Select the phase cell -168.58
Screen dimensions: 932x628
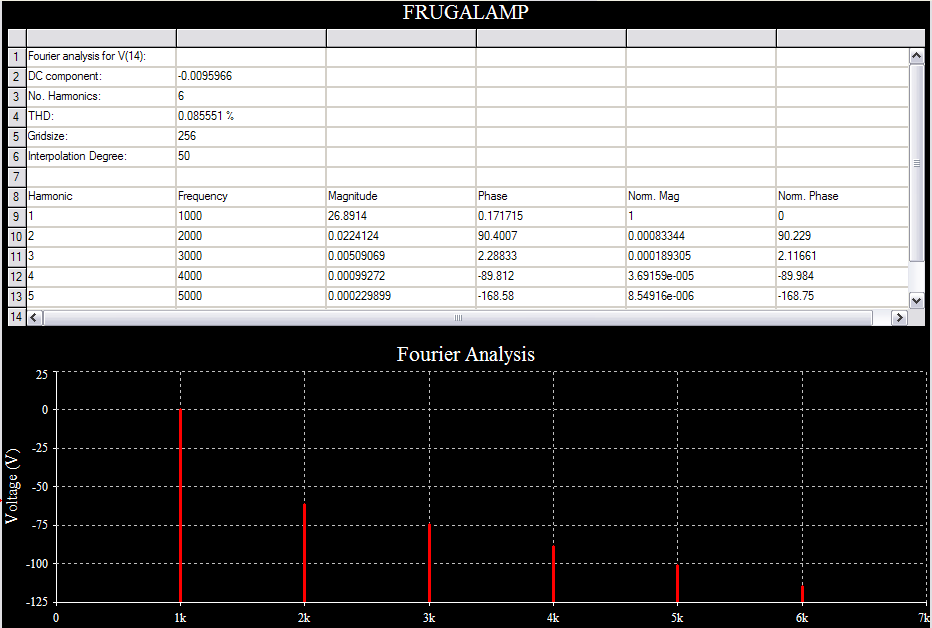pyautogui.click(x=551, y=296)
